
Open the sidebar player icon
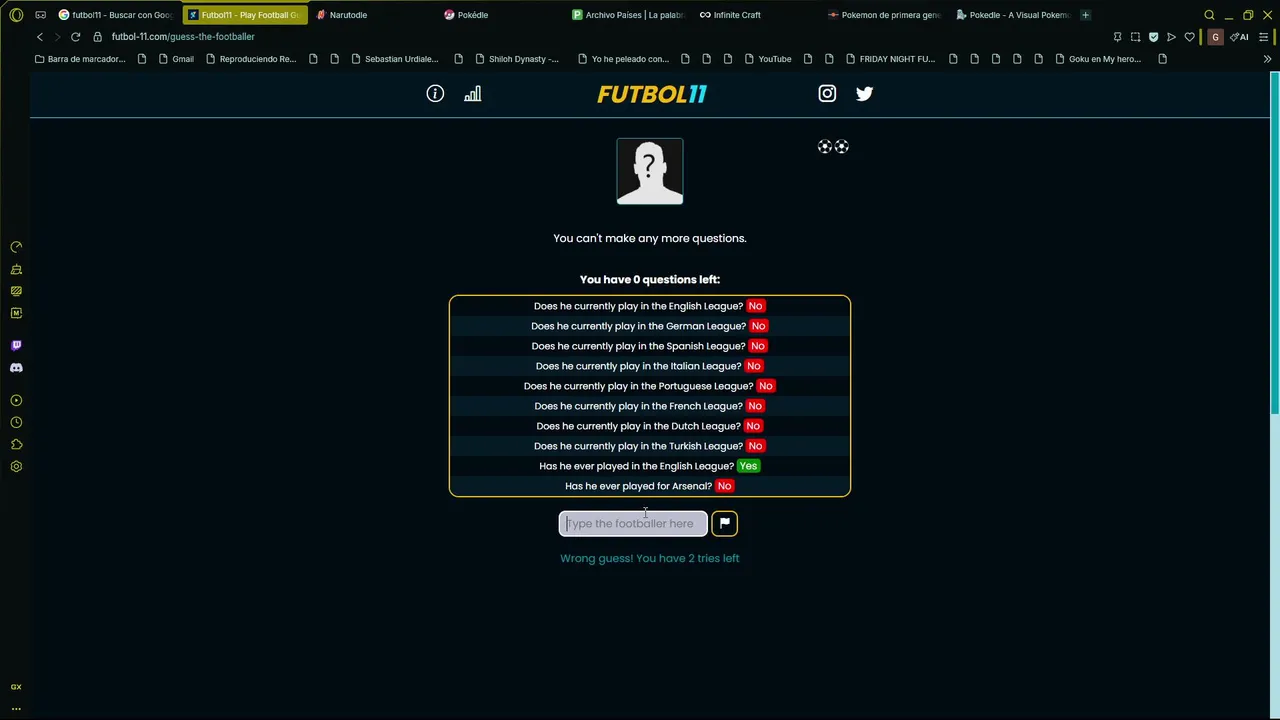[16, 400]
